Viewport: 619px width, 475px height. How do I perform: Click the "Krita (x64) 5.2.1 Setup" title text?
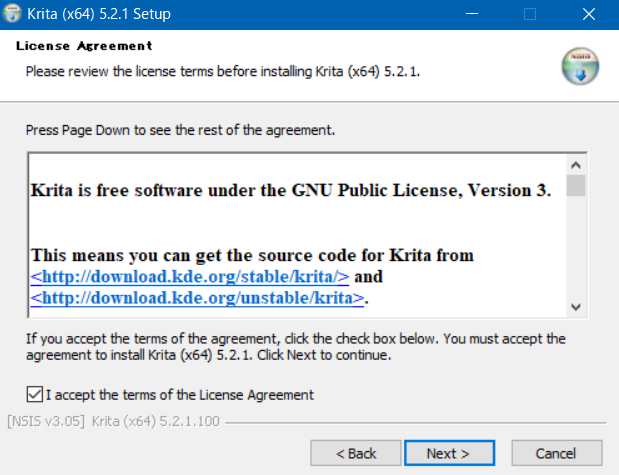tap(99, 14)
